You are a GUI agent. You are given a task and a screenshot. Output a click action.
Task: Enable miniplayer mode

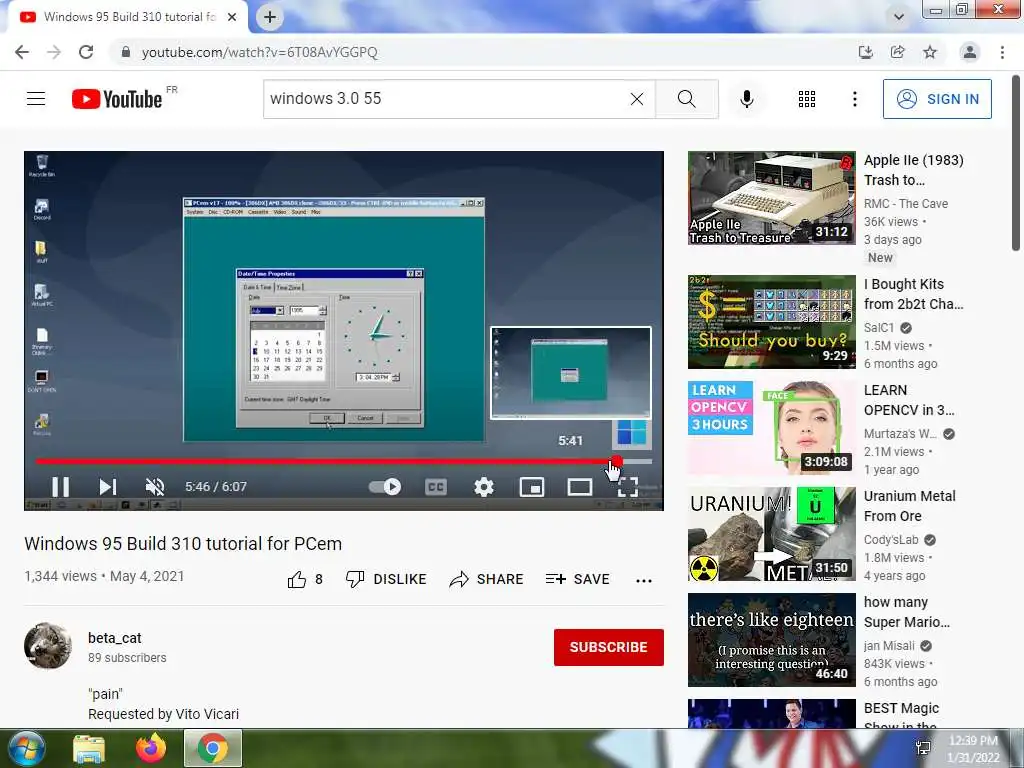click(532, 487)
